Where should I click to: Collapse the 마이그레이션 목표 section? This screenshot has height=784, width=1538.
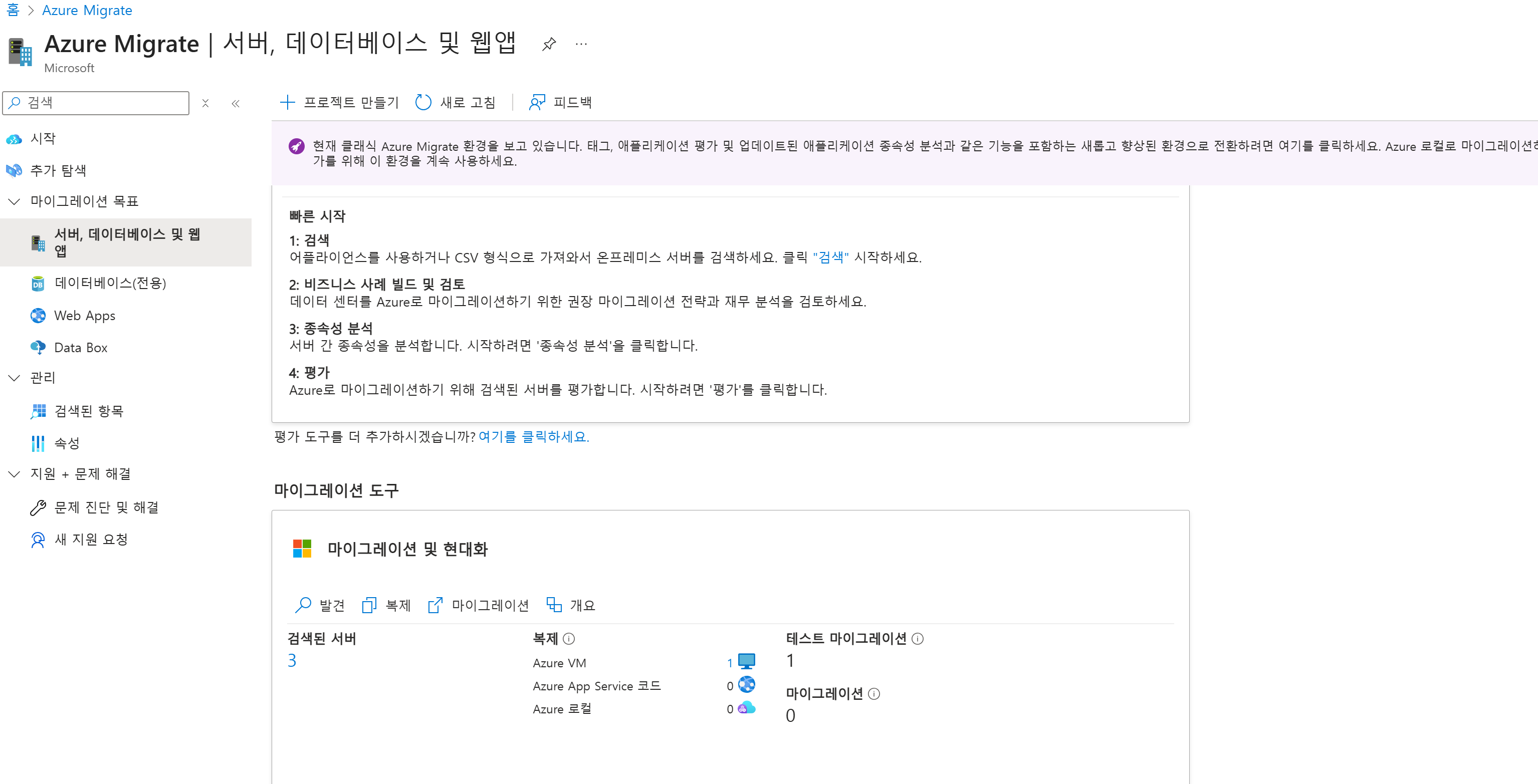click(15, 202)
